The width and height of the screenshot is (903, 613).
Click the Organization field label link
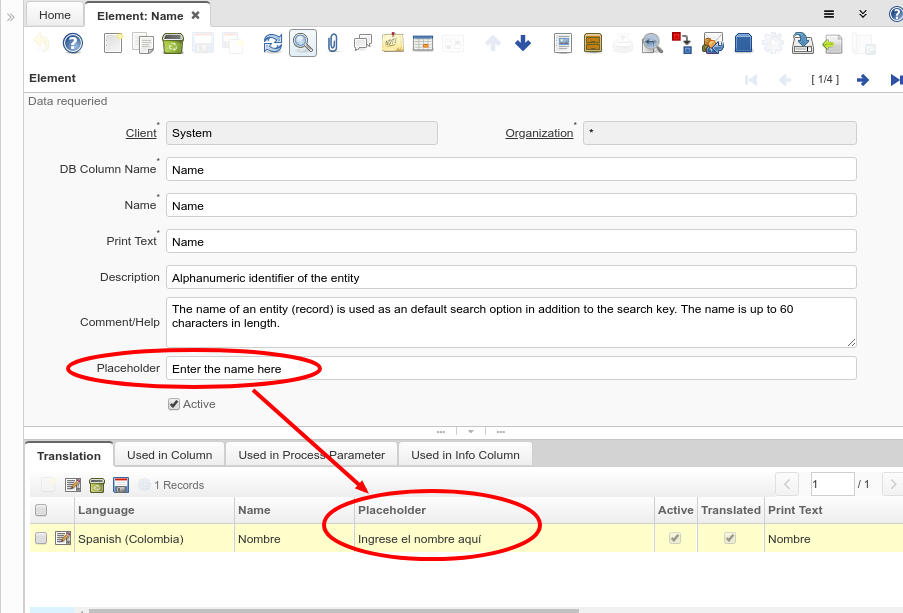(x=539, y=133)
